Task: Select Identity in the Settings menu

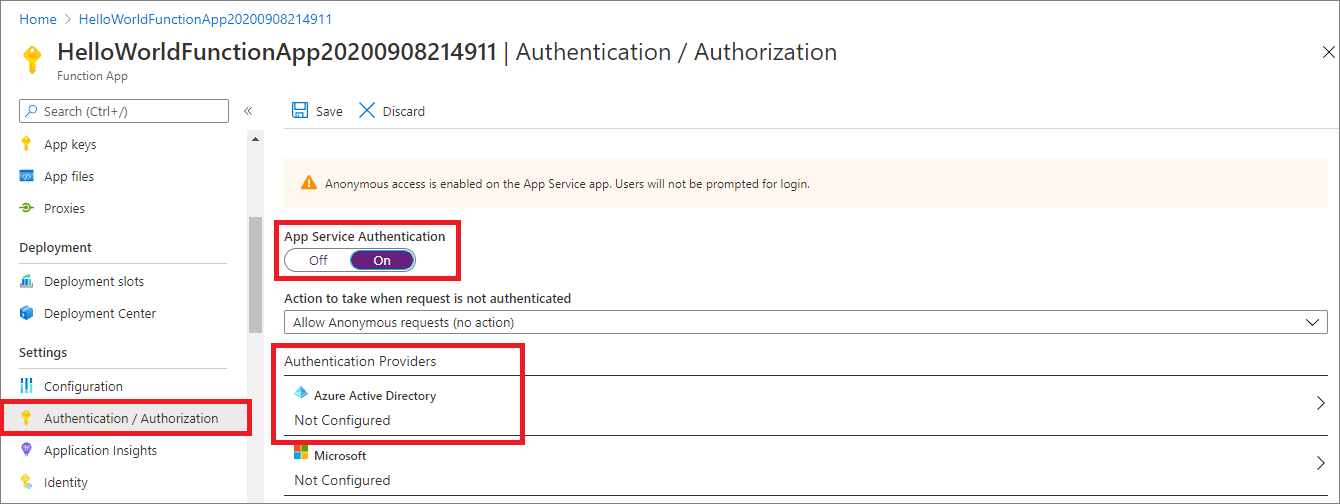Action: (66, 483)
